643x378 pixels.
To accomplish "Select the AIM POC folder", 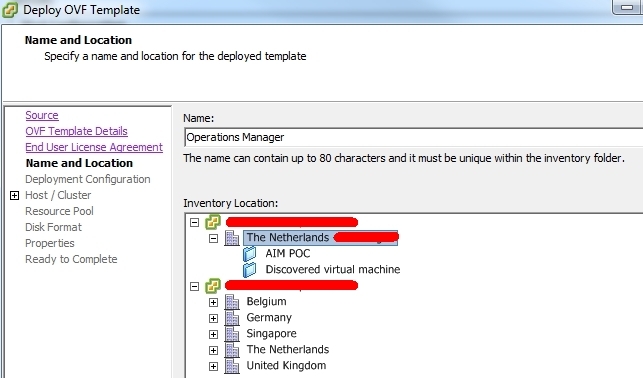I will [x=287, y=253].
